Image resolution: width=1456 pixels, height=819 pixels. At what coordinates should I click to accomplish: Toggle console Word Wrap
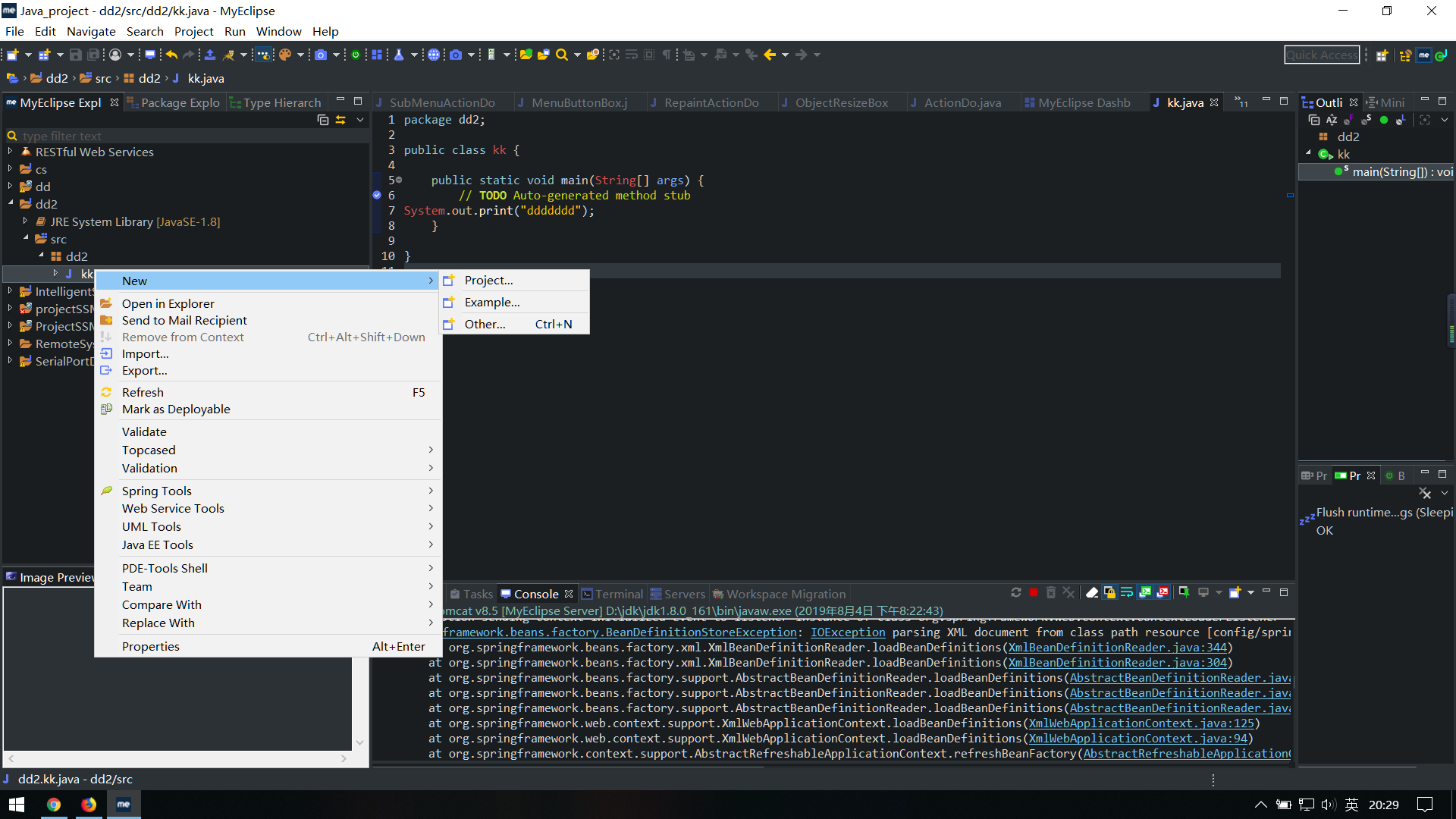(x=1127, y=593)
